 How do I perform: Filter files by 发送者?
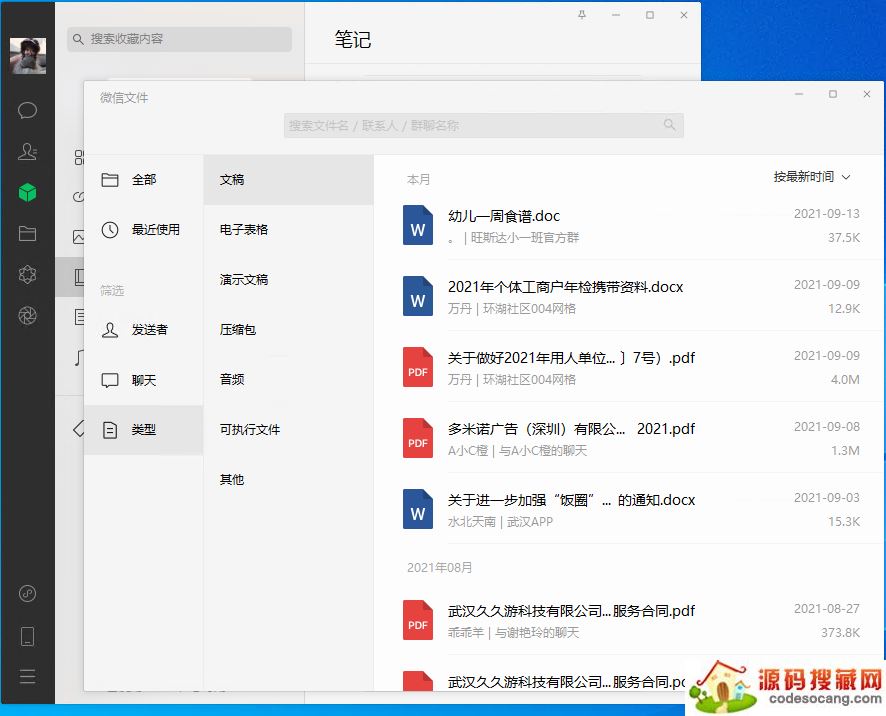click(x=144, y=329)
